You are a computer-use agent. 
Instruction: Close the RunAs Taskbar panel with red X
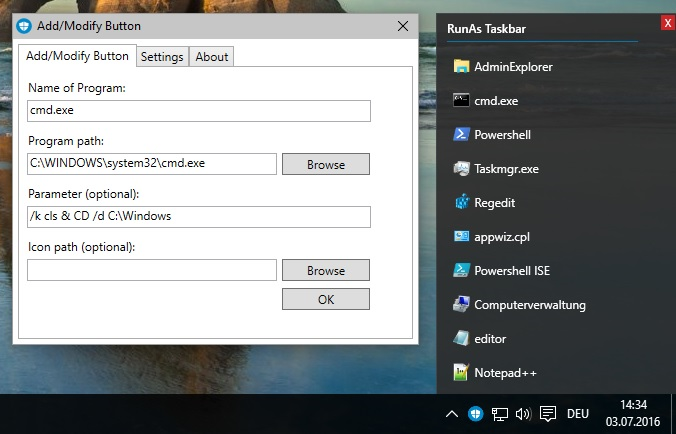pyautogui.click(x=668, y=22)
